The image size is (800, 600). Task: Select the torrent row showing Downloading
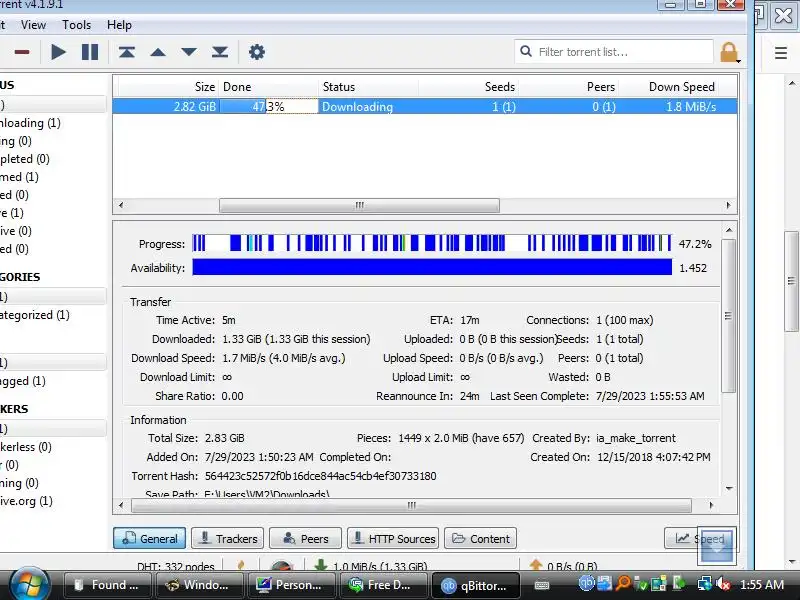tap(424, 107)
